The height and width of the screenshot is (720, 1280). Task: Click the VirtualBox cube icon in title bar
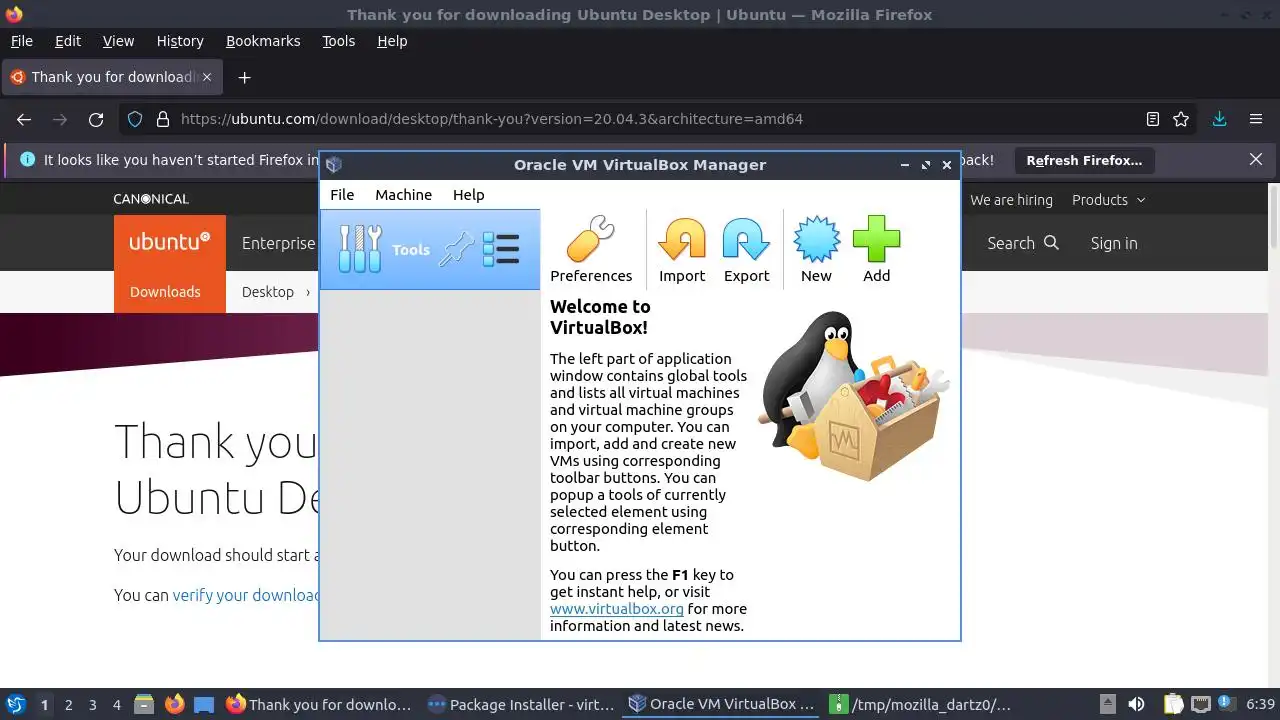[334, 165]
